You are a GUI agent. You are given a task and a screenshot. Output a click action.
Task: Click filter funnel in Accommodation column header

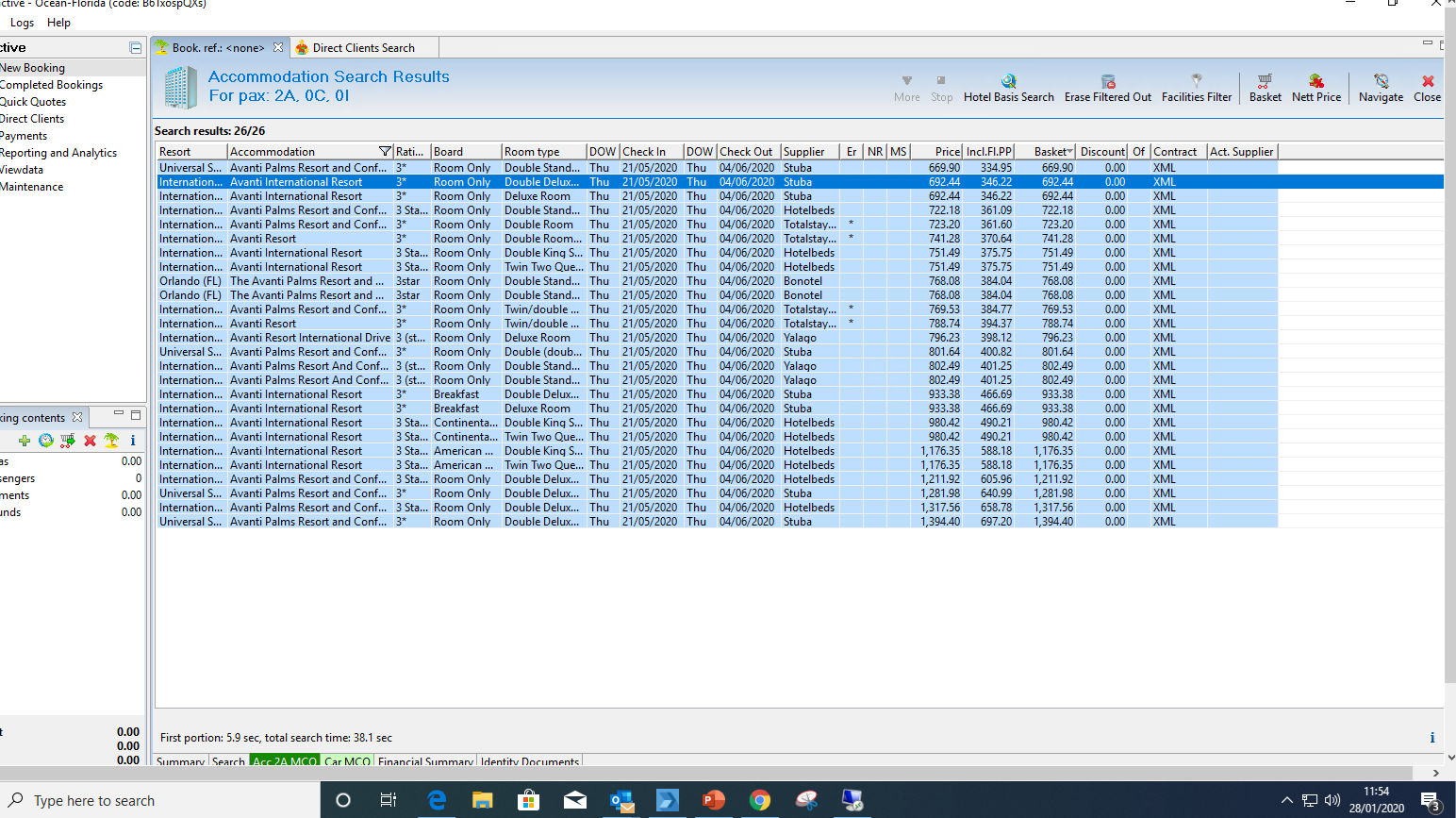tap(385, 151)
